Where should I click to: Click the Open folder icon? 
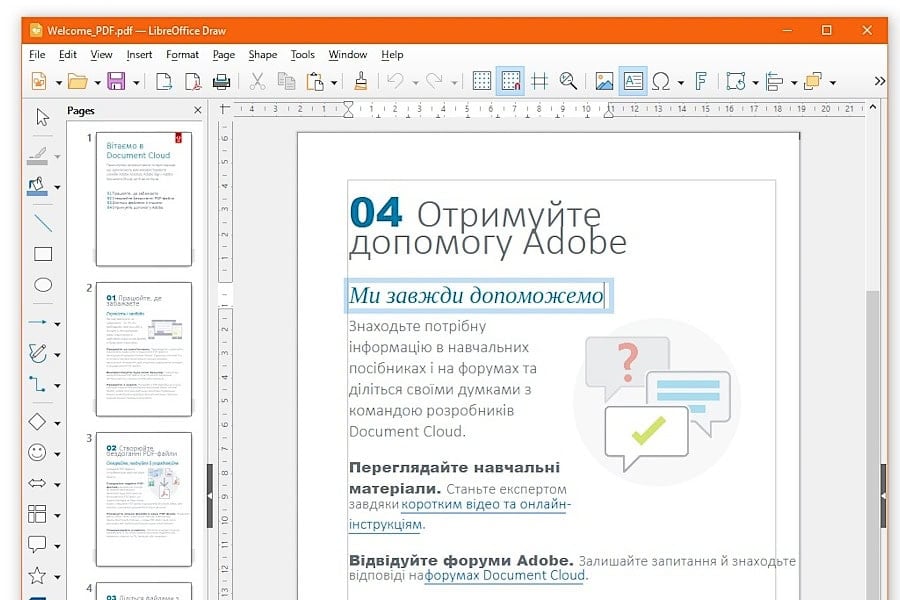click(77, 82)
